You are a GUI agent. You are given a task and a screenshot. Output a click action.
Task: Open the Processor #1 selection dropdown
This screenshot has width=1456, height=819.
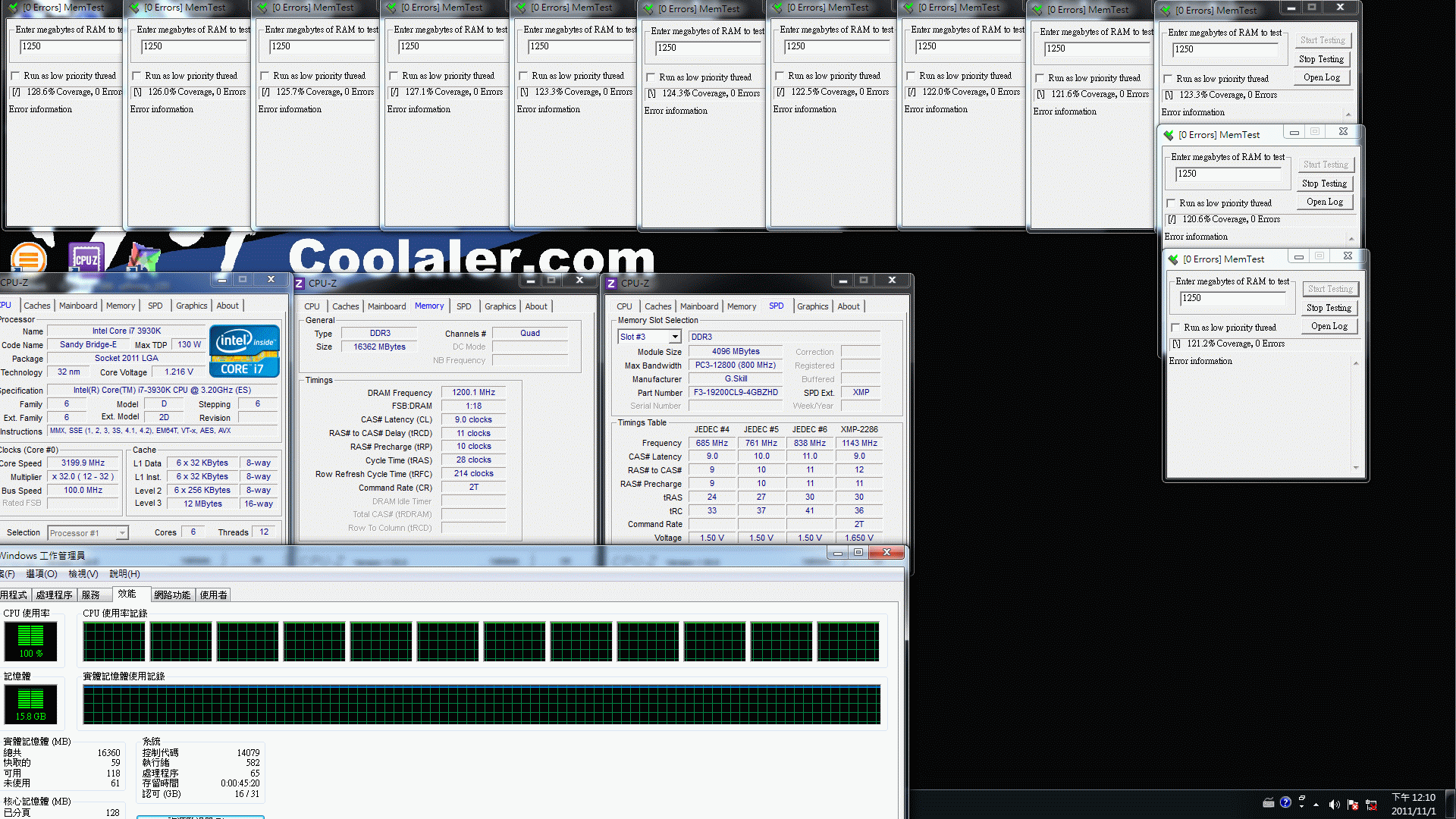(x=121, y=533)
